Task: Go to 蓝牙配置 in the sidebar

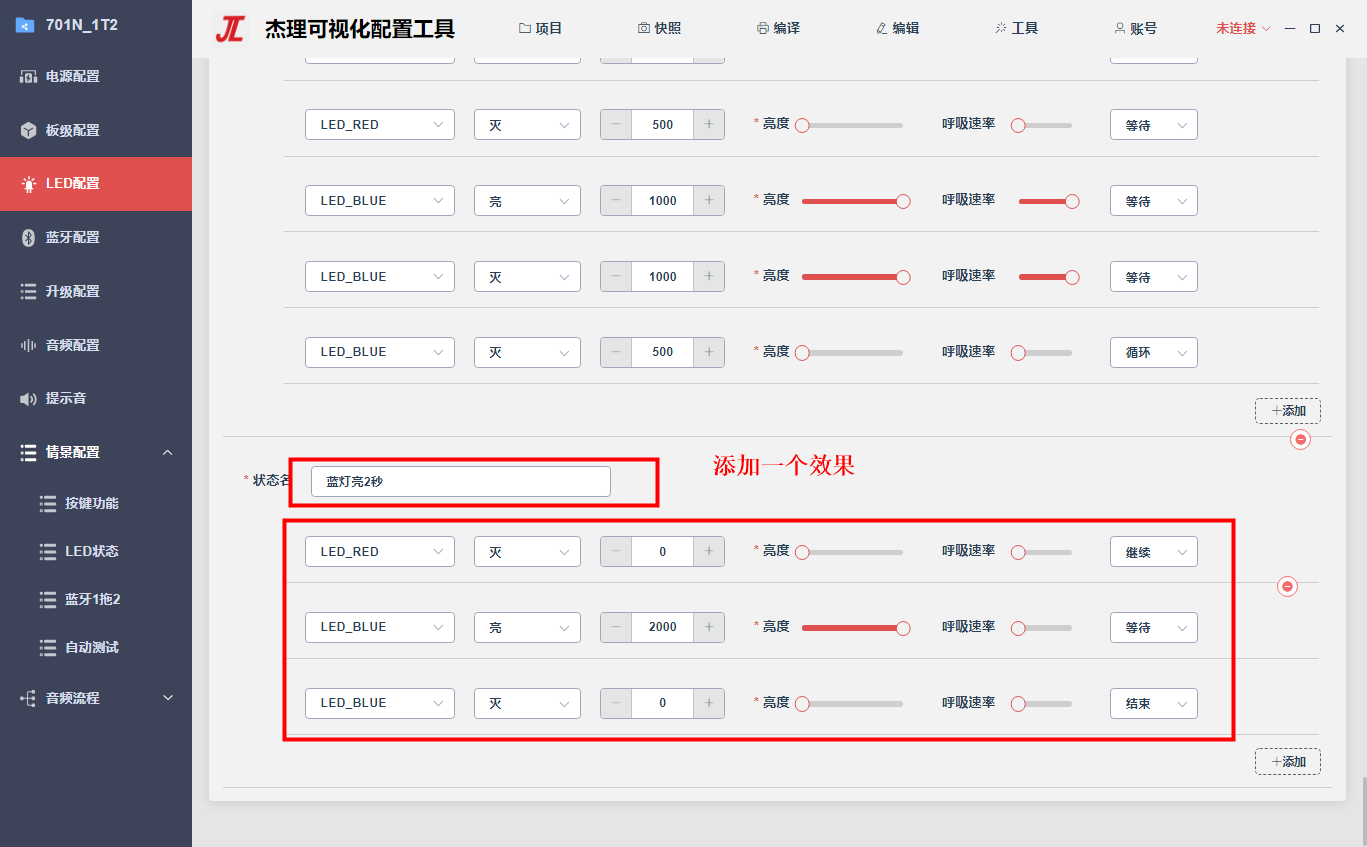Action: coord(96,238)
